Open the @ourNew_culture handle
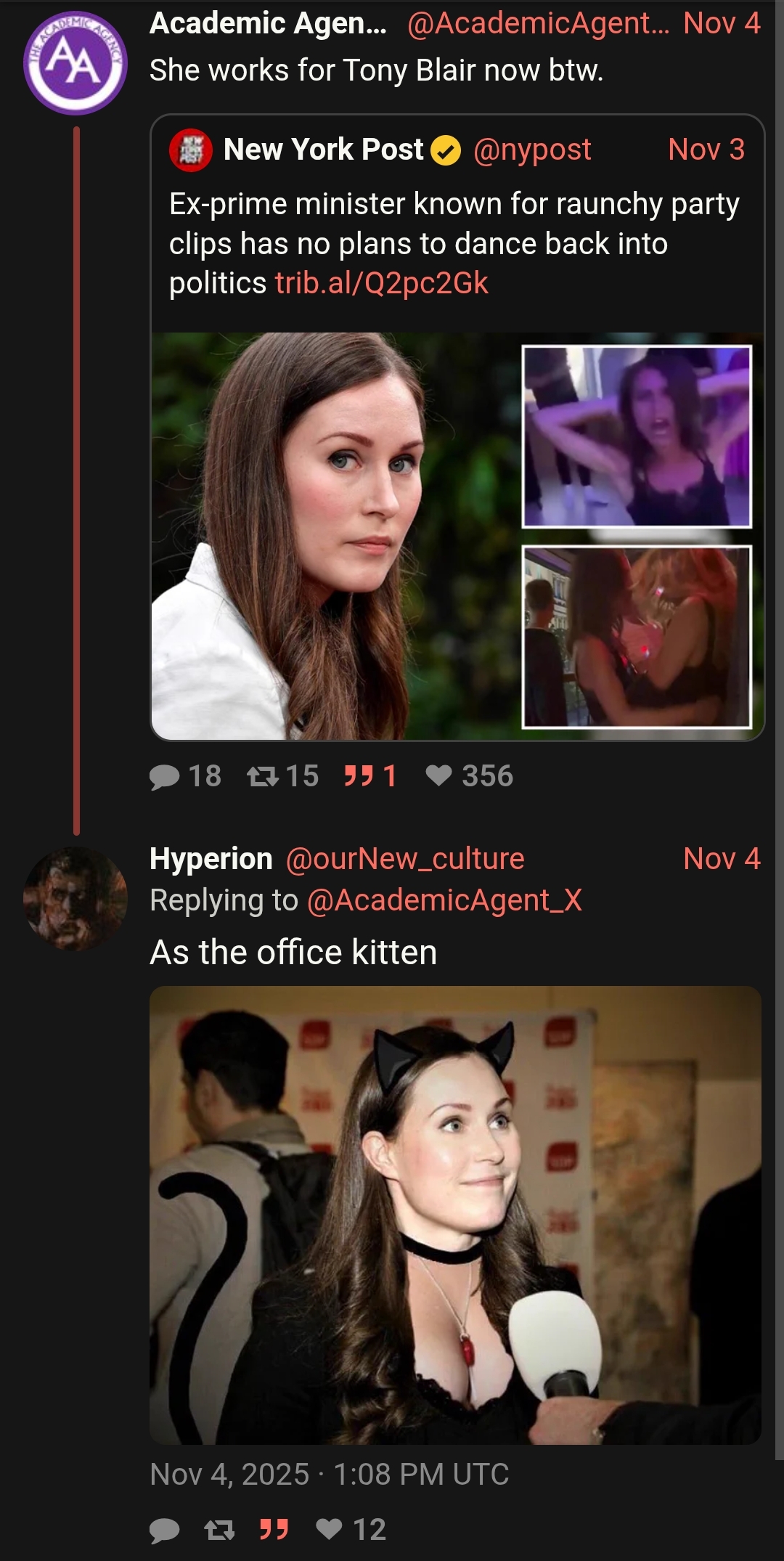Screen dimensions: 784x1561 pos(405,859)
